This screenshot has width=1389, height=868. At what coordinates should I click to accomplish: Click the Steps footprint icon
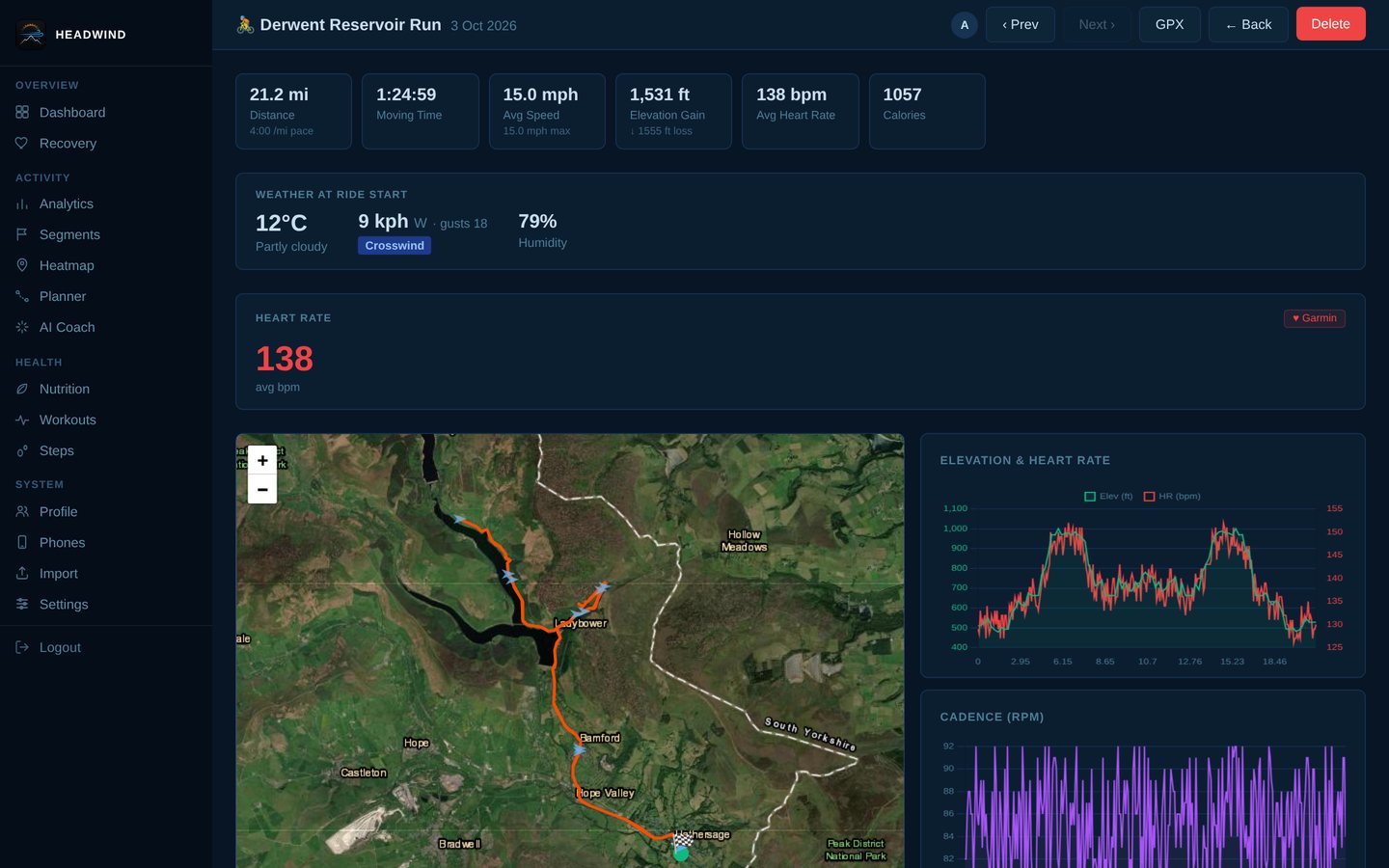click(22, 451)
